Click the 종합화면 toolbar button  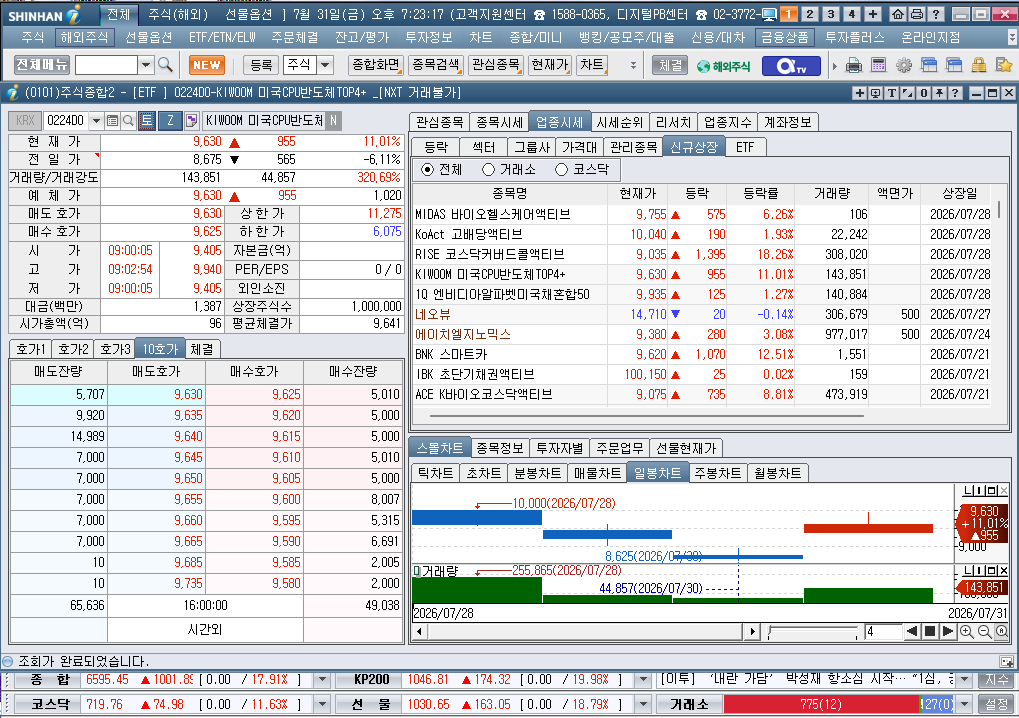(375, 65)
